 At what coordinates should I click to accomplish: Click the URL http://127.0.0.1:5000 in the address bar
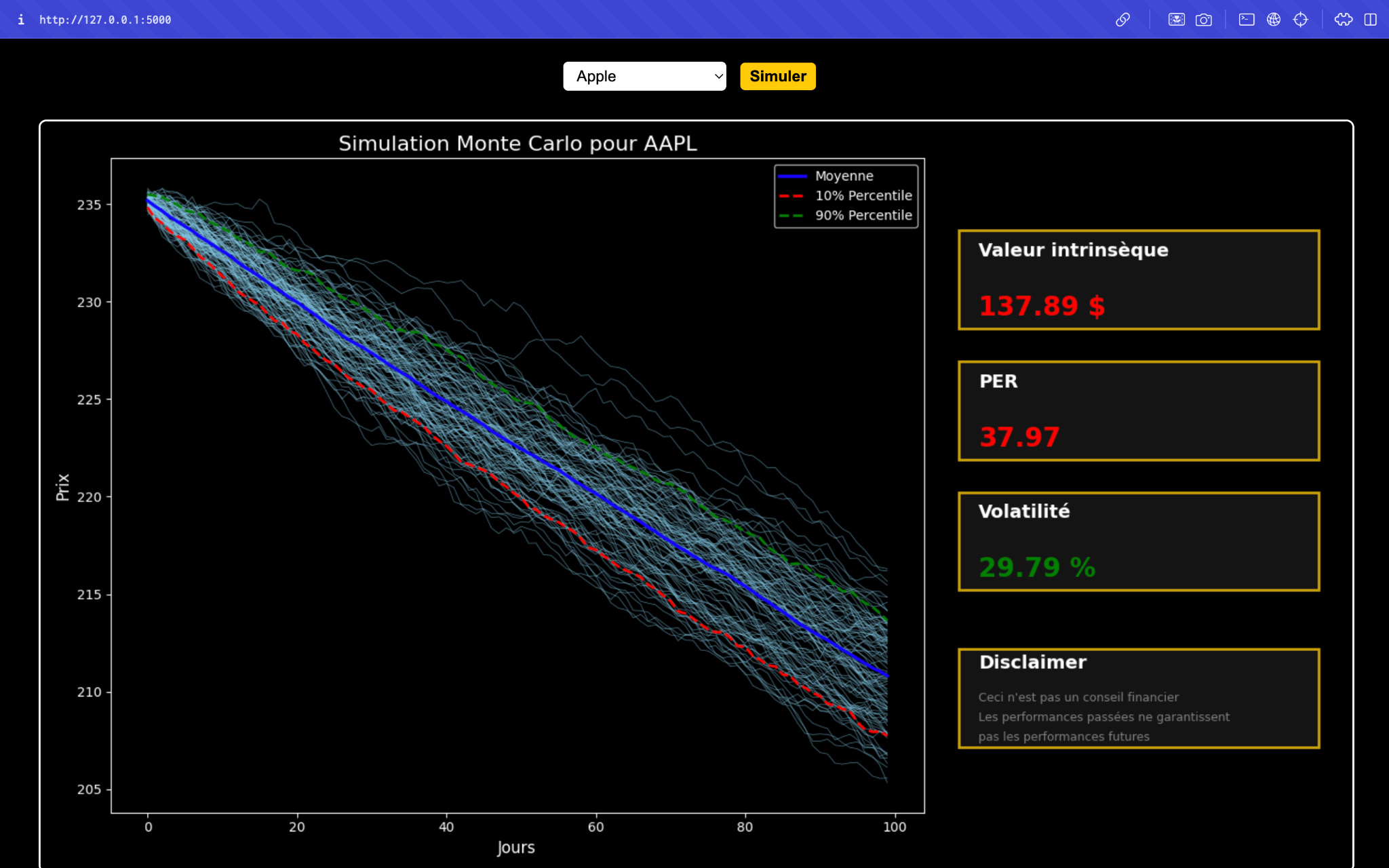click(x=105, y=20)
